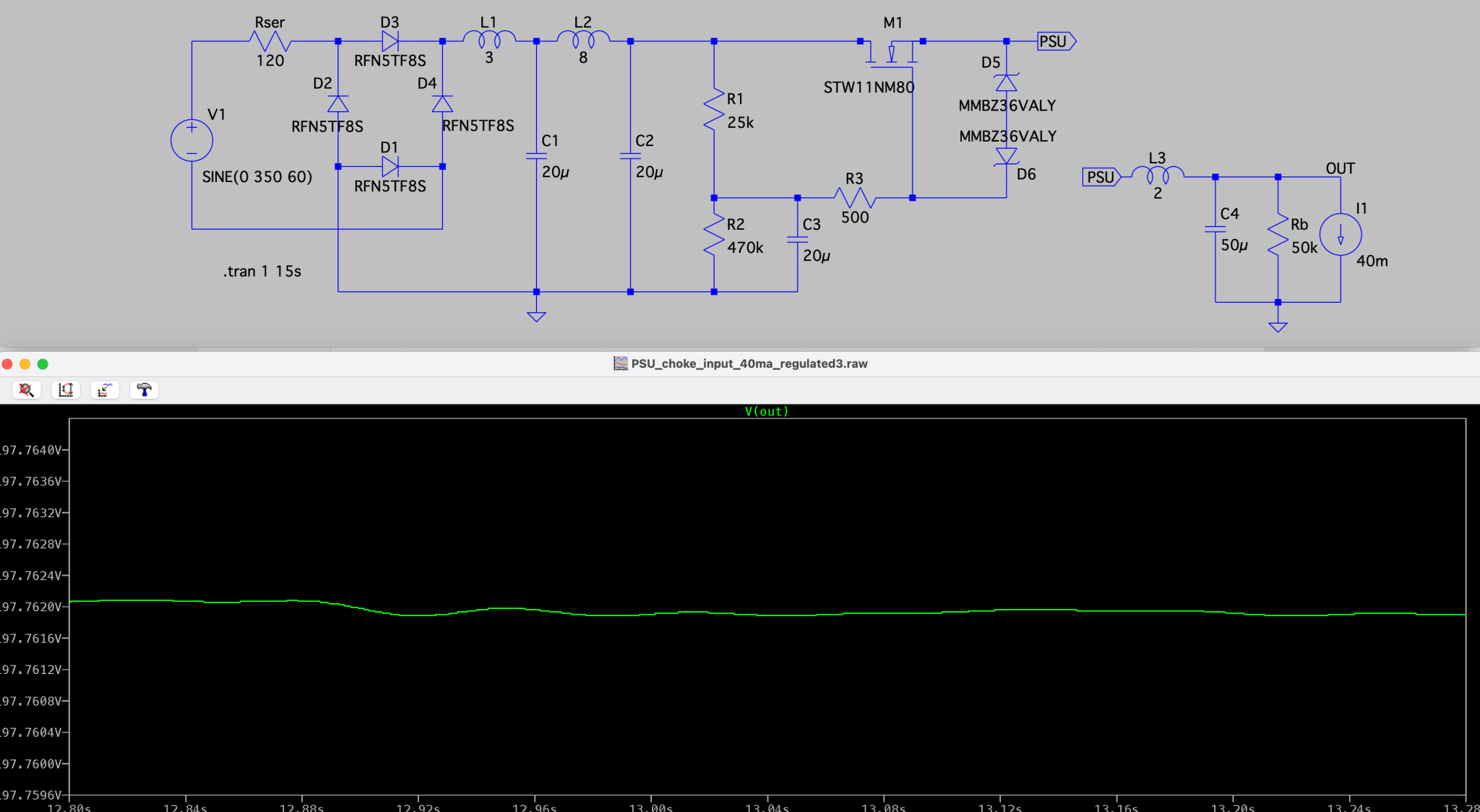This screenshot has width=1480, height=812.
Task: Click the ground symbol below Rb
Action: [1278, 327]
